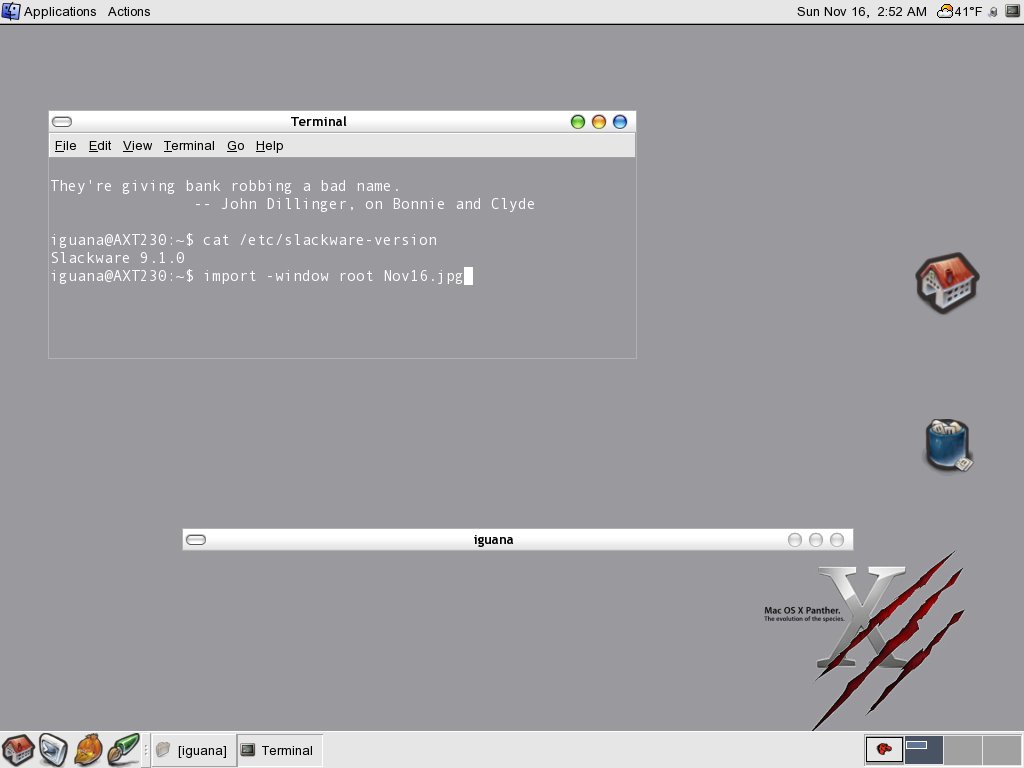Open the Actions menu in the top panel

point(129,12)
